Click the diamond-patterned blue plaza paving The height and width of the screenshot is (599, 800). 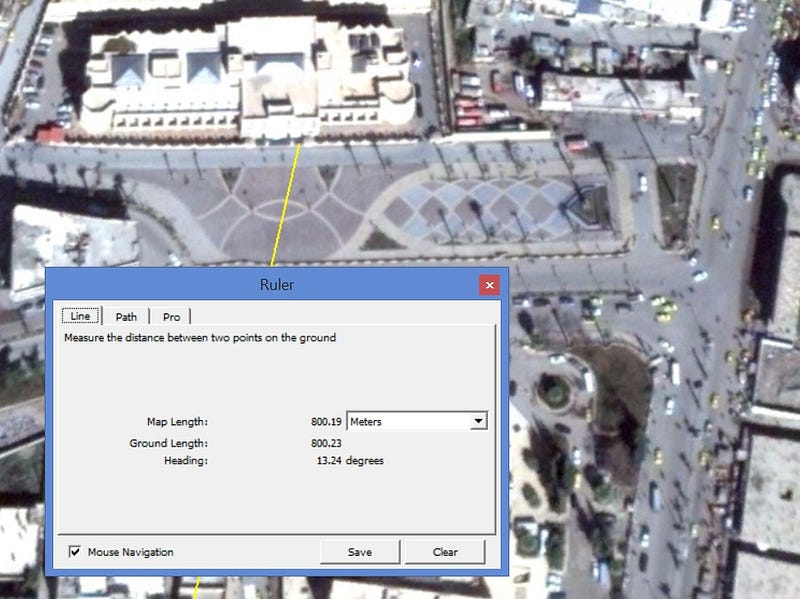point(480,209)
